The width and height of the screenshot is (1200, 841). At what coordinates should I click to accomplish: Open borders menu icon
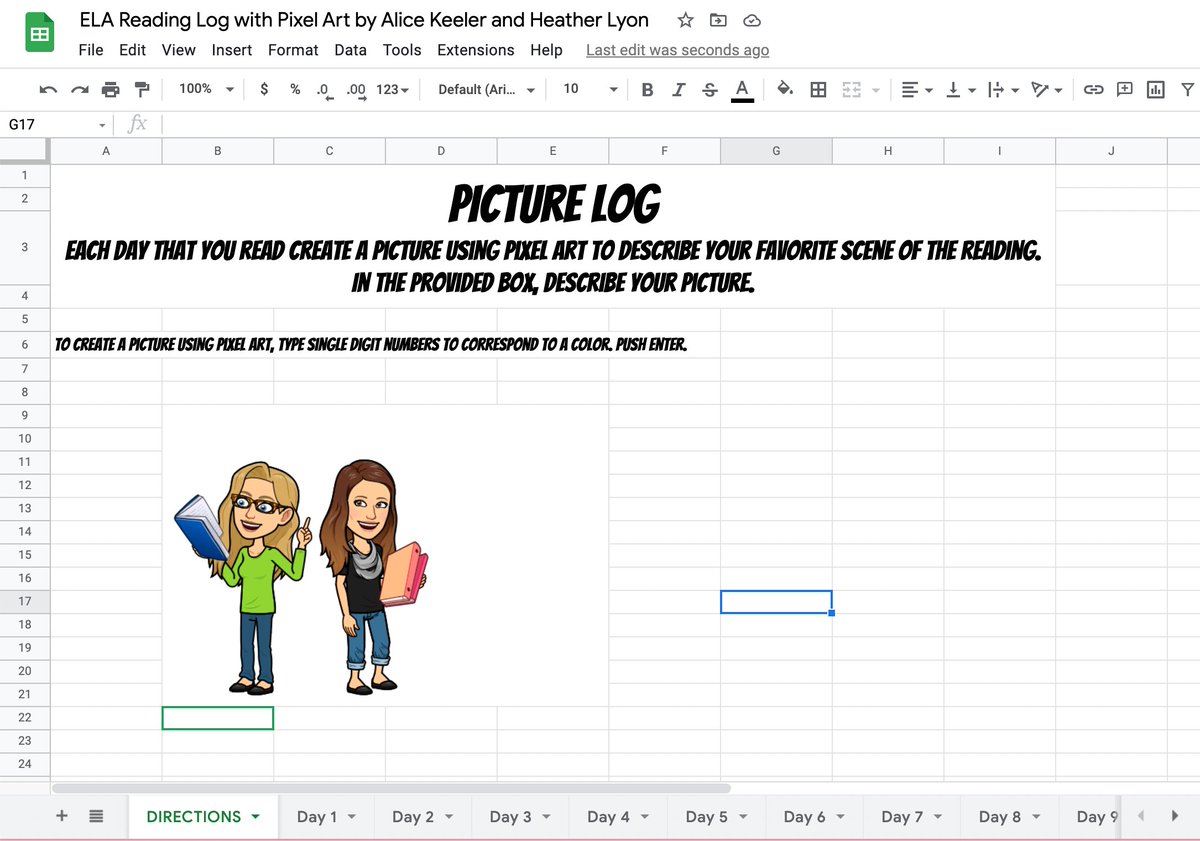coord(818,90)
